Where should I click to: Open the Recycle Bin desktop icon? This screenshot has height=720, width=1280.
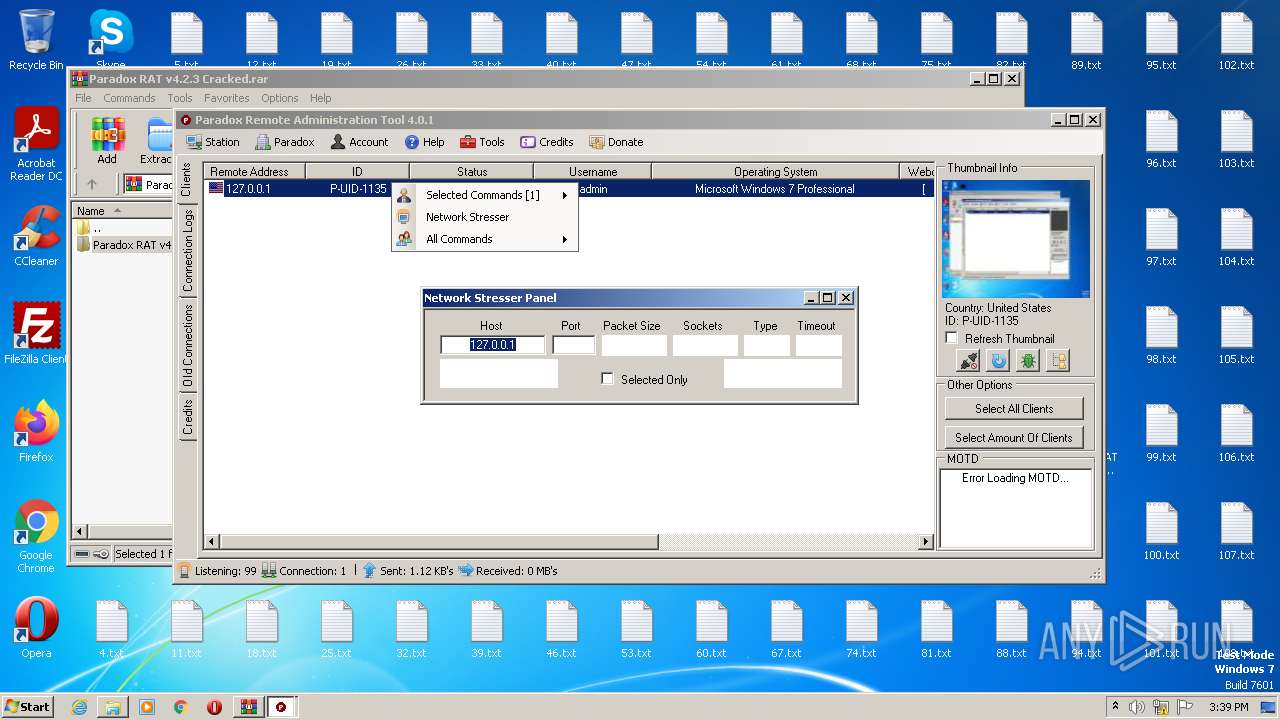click(x=36, y=40)
